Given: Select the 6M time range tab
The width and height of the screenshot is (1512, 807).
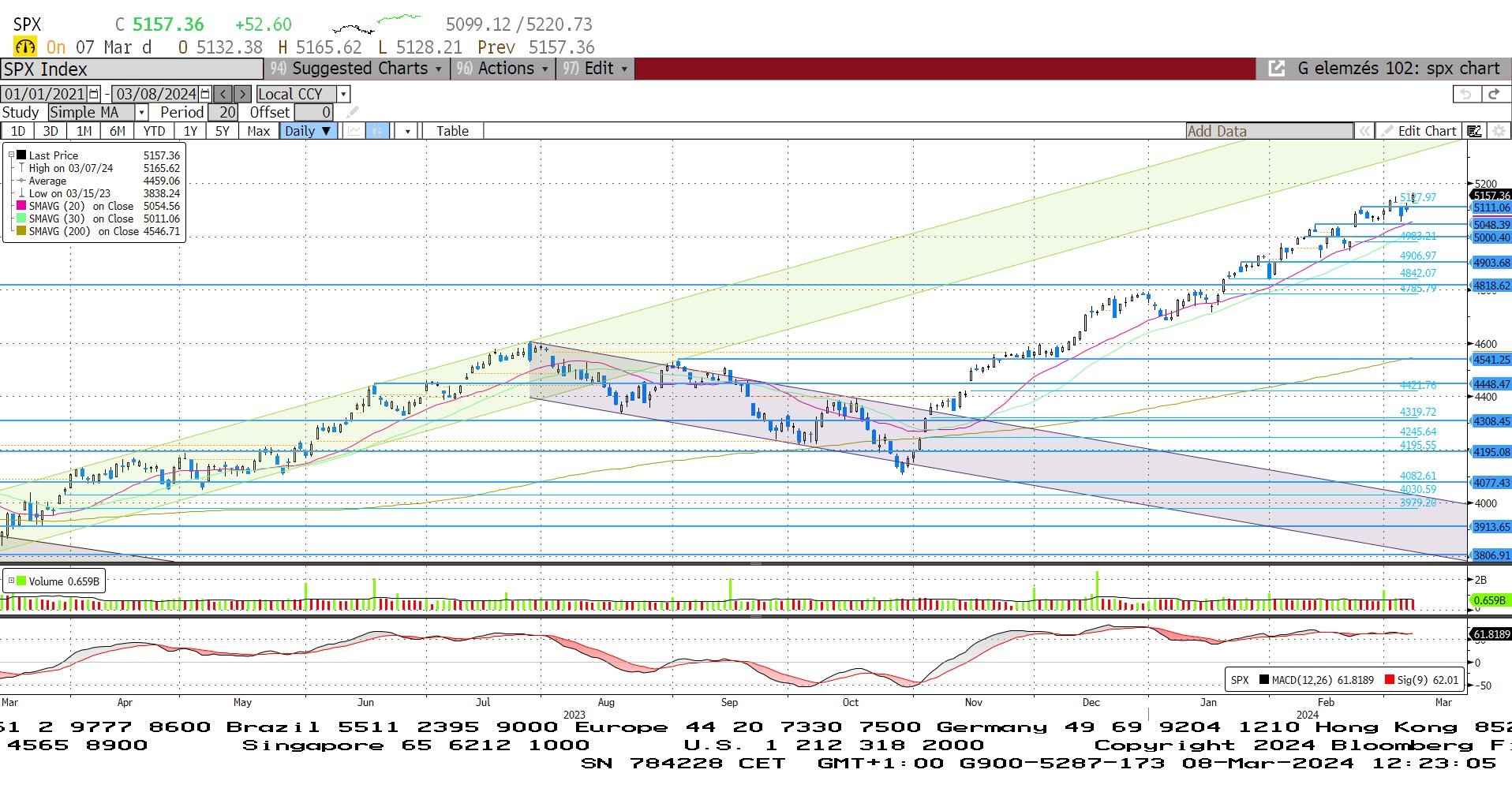Looking at the screenshot, I should (118, 131).
